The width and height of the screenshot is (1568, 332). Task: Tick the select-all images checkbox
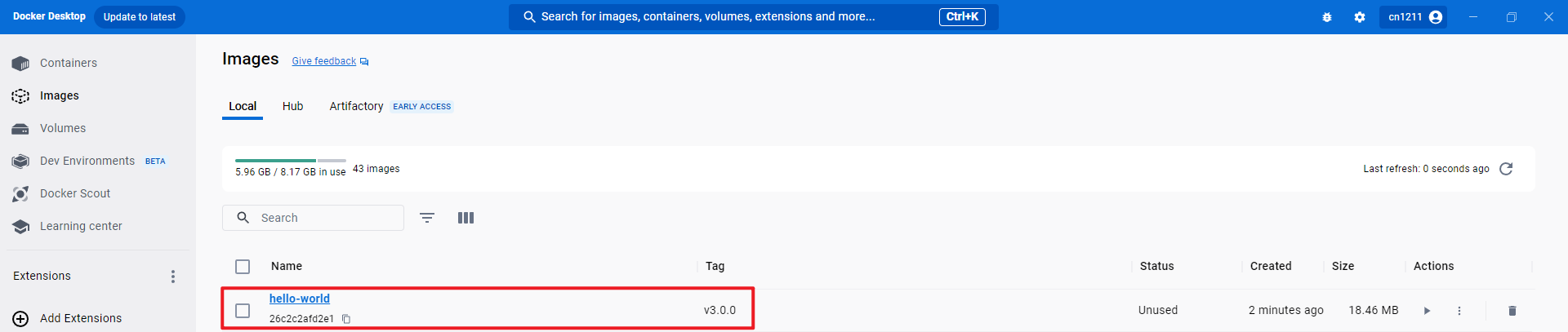tap(243, 267)
